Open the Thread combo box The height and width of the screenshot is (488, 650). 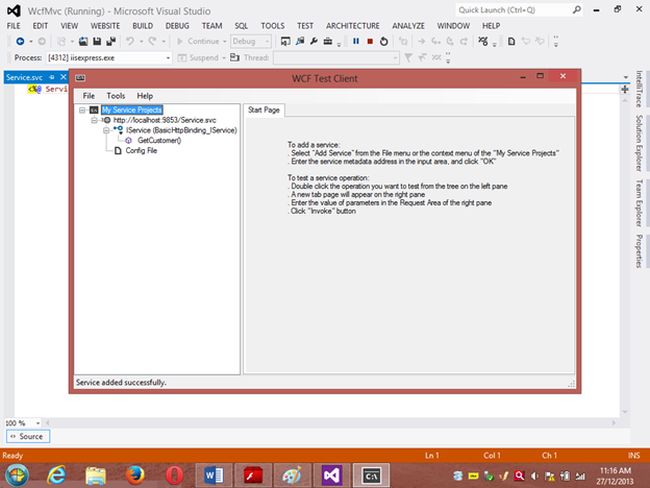(336, 58)
